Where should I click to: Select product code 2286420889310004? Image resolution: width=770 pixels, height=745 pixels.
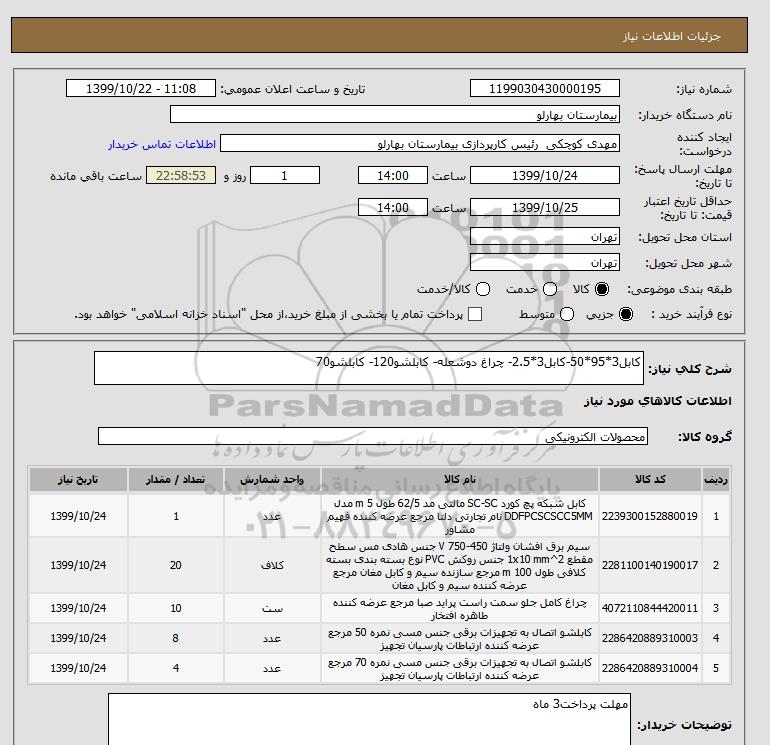tap(650, 668)
